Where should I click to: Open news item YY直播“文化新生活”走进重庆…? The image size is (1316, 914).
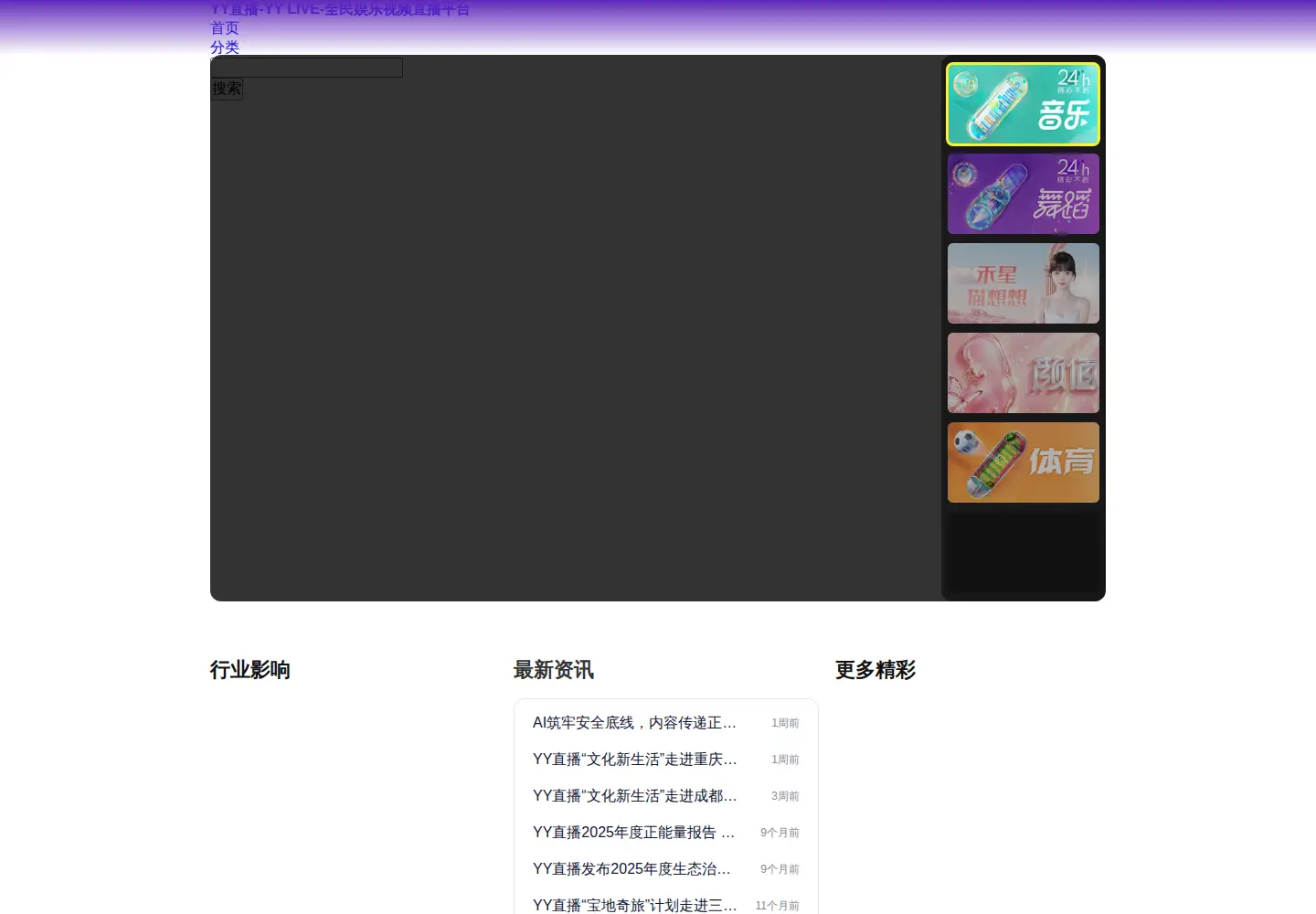pos(634,760)
